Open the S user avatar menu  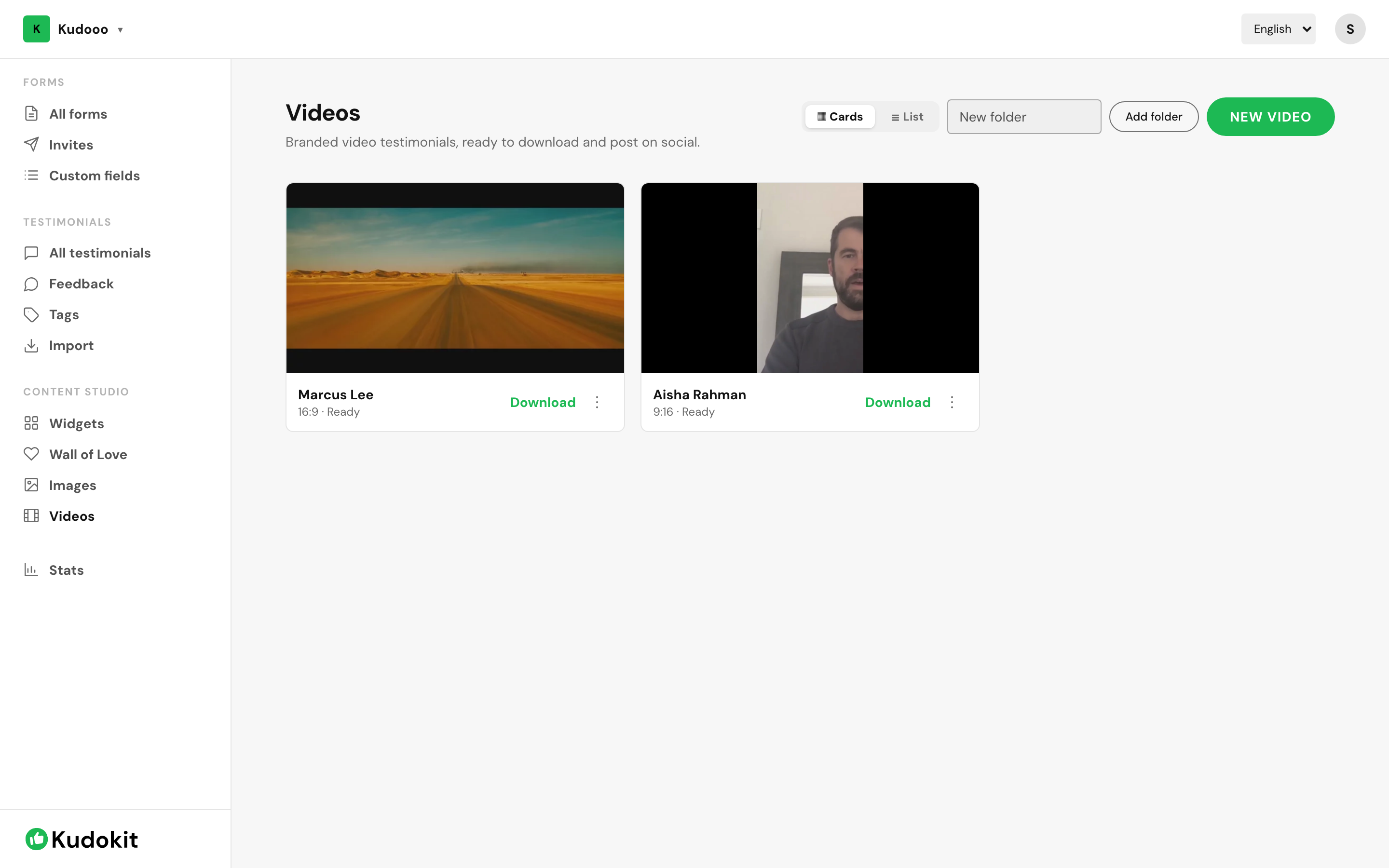(1350, 29)
